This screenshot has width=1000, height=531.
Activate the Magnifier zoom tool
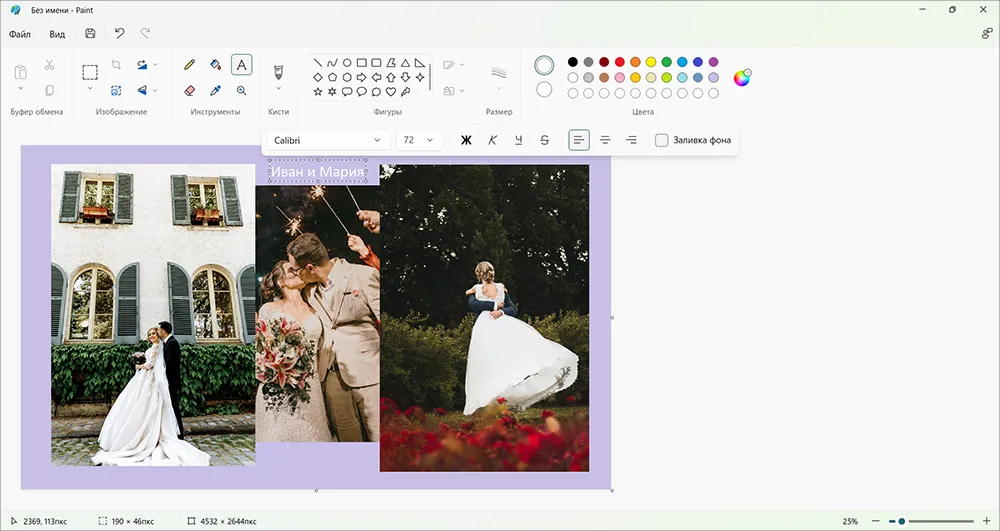242,91
